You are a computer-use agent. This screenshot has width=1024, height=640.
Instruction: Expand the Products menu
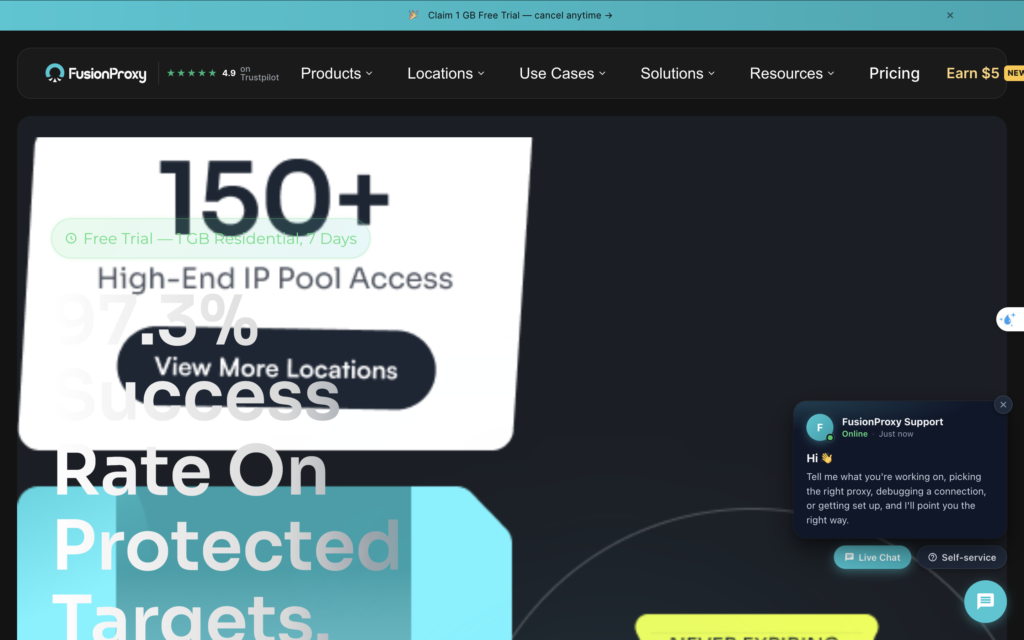click(336, 73)
